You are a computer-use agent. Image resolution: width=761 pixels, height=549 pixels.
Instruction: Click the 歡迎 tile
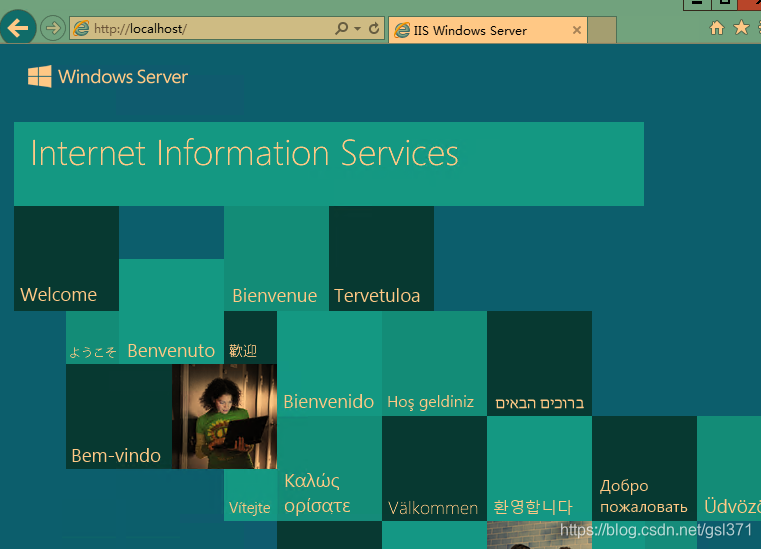pos(250,337)
